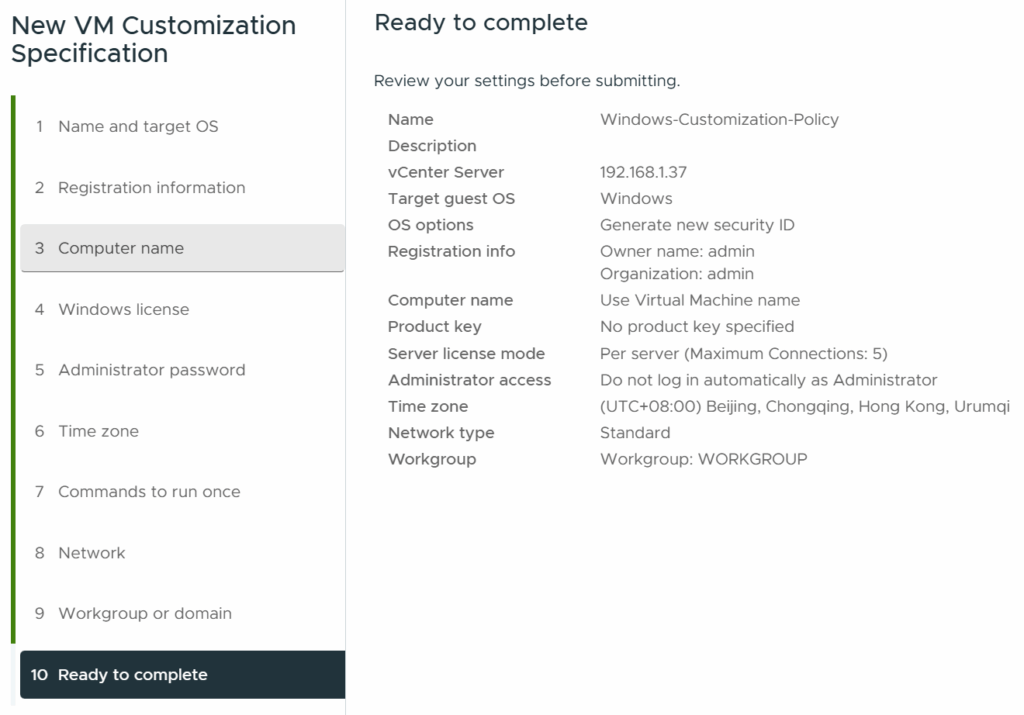Click Review your settings before submitting text
1024x715 pixels.
(x=526, y=81)
